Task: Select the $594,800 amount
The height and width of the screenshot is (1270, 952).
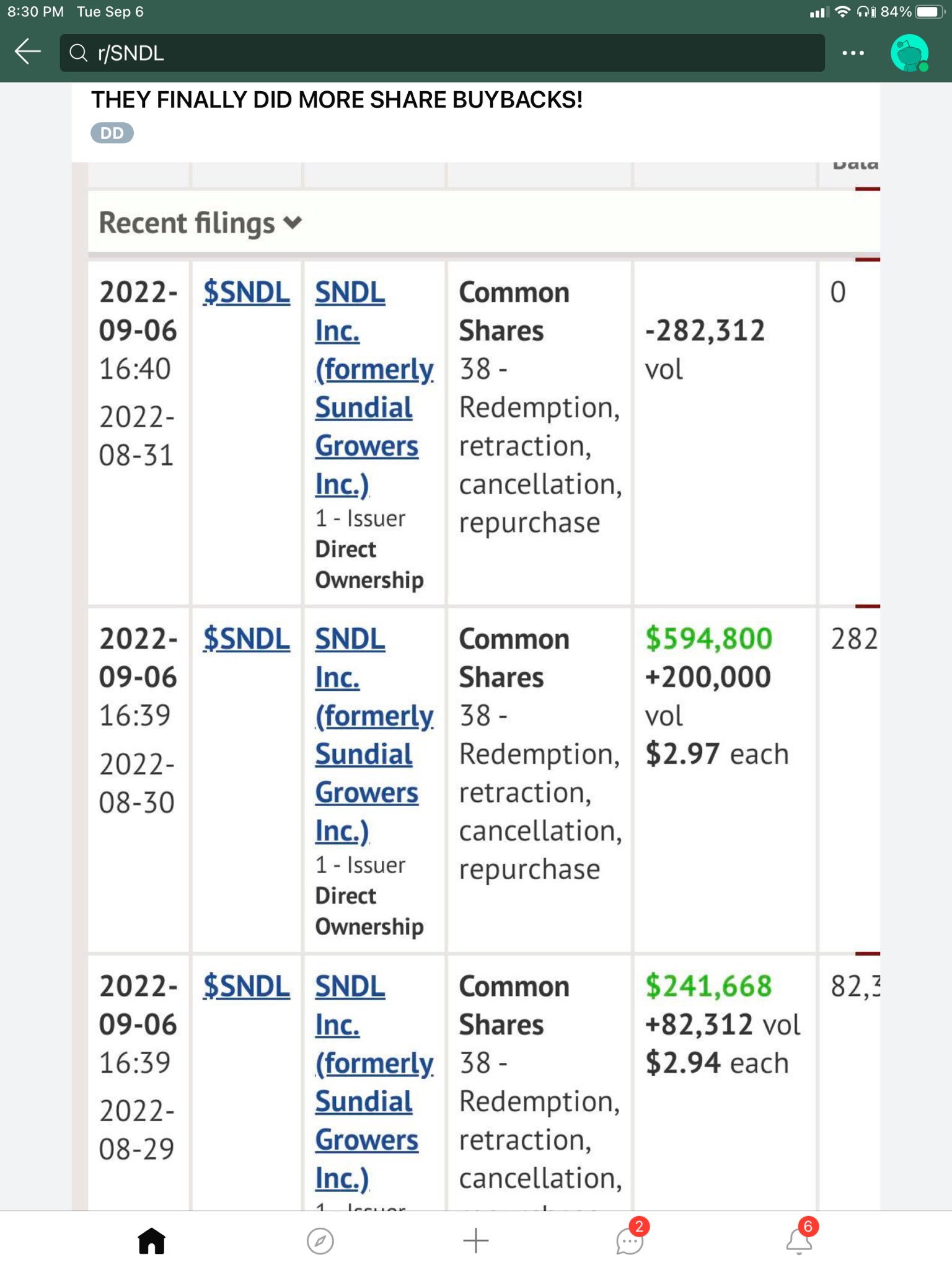Action: pos(709,639)
